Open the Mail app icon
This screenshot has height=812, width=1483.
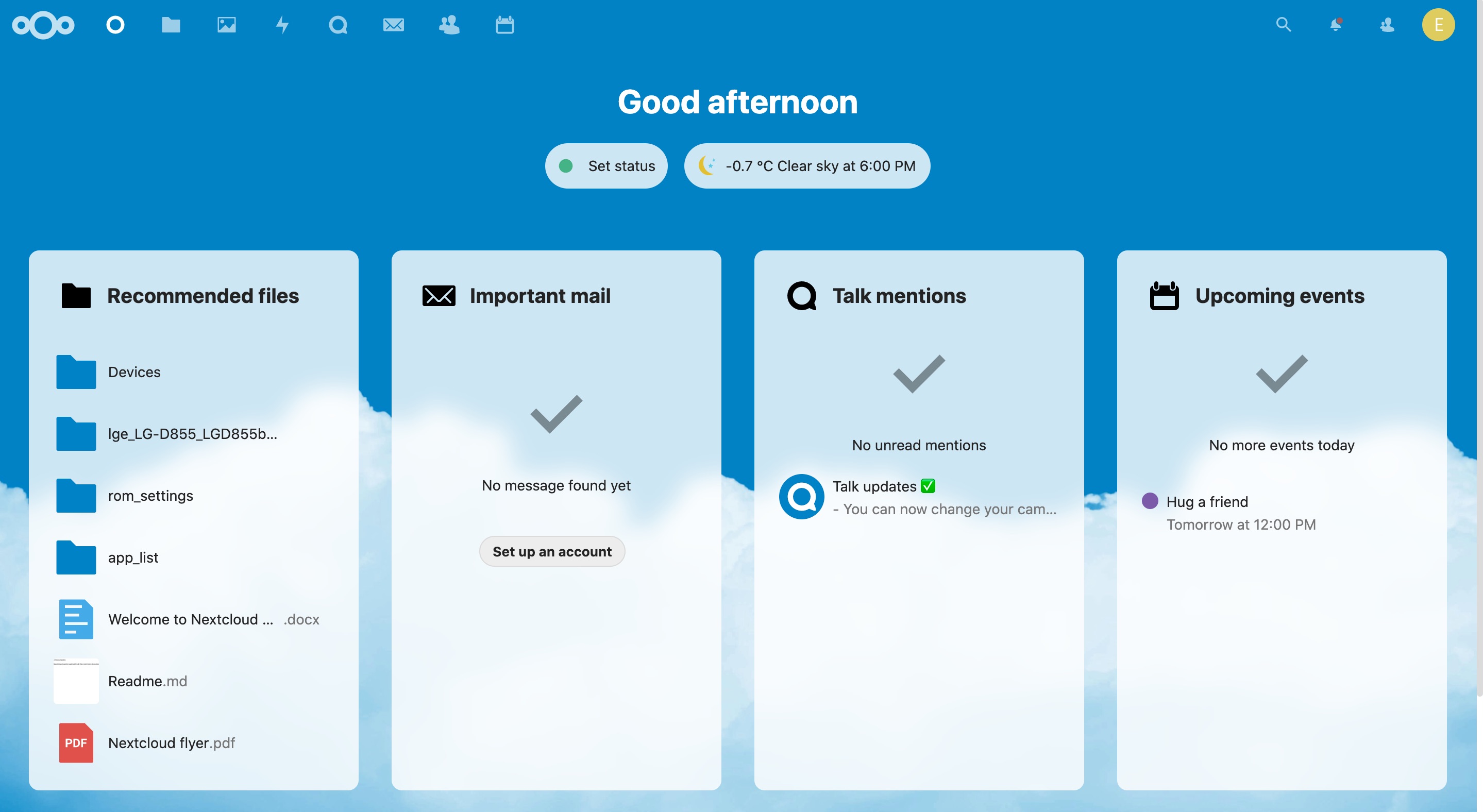click(393, 25)
